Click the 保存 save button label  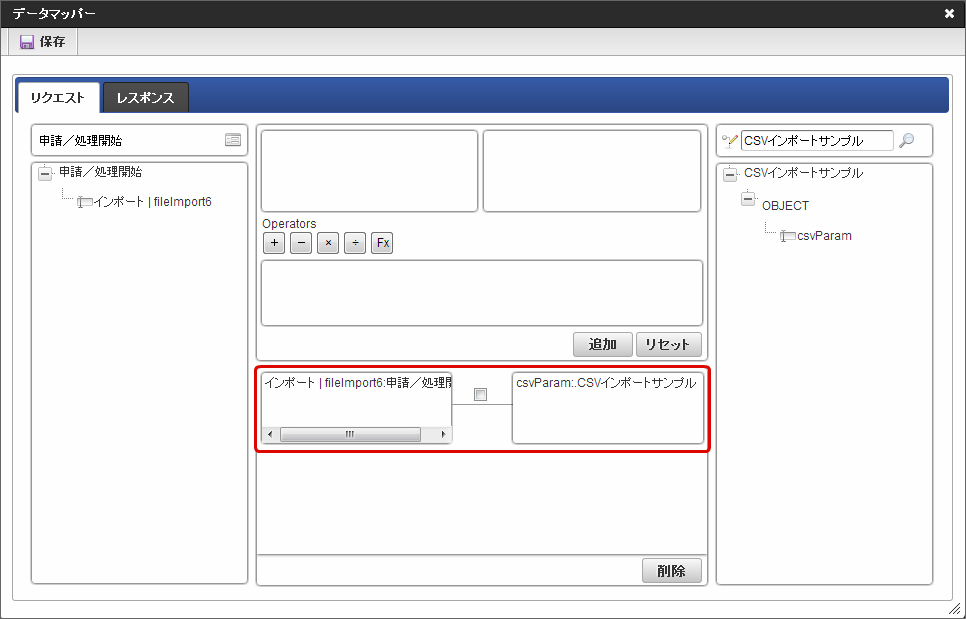tap(52, 42)
